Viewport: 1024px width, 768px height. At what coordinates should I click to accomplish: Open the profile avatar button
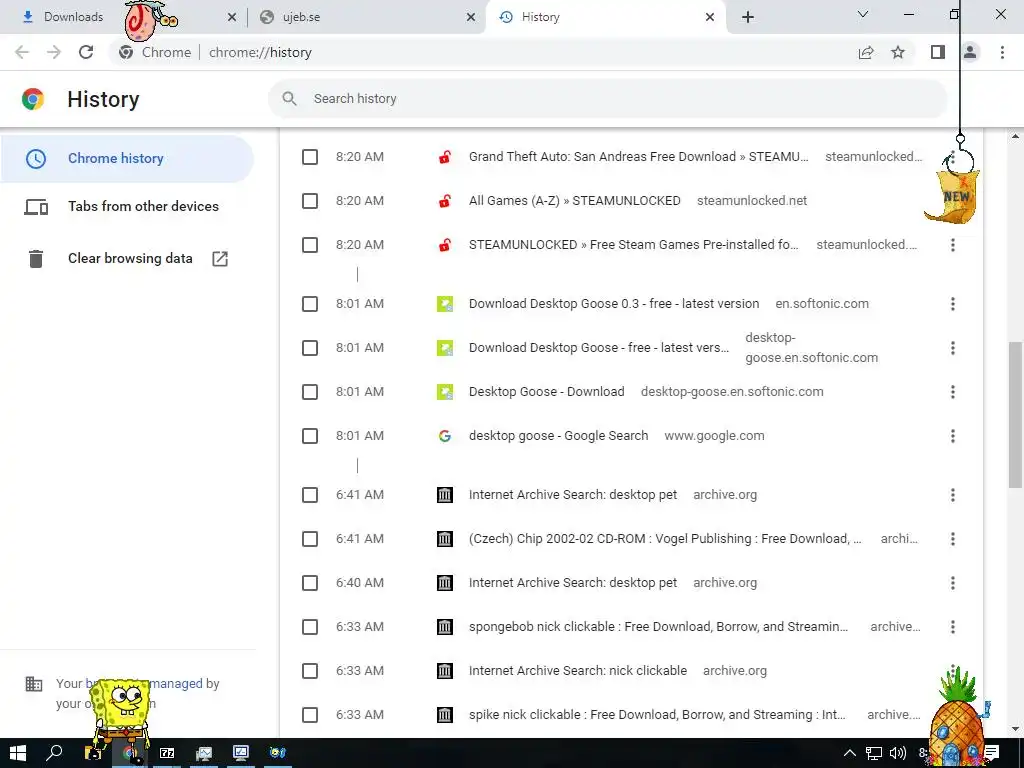point(970,52)
